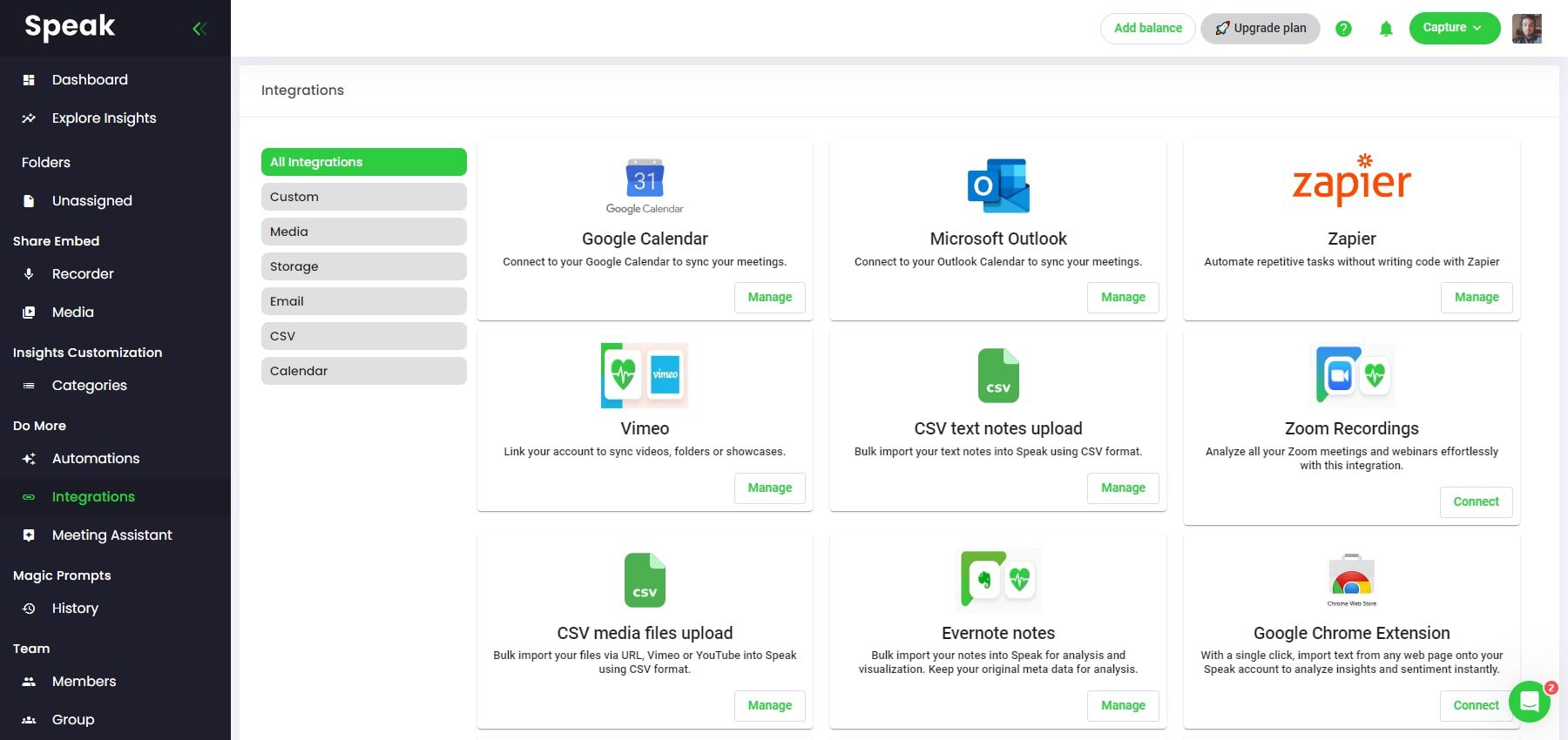The image size is (1568, 740).
Task: Click the Media library icon in sidebar
Action: click(29, 313)
